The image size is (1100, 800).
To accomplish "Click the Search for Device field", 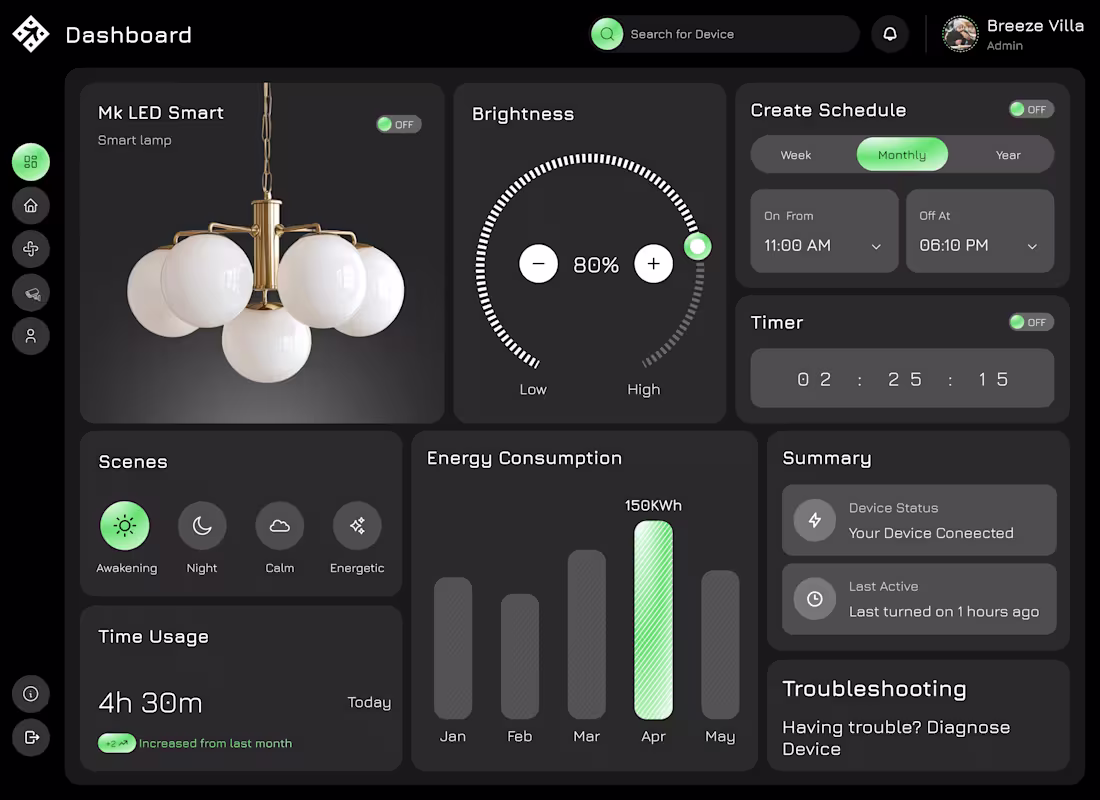I will click(724, 34).
